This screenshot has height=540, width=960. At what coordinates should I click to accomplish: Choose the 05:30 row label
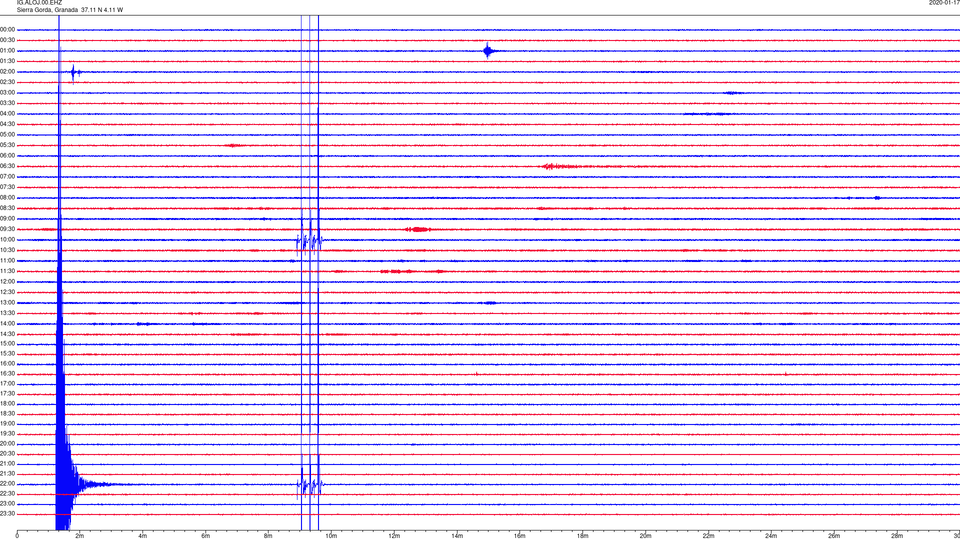[x=7, y=145]
